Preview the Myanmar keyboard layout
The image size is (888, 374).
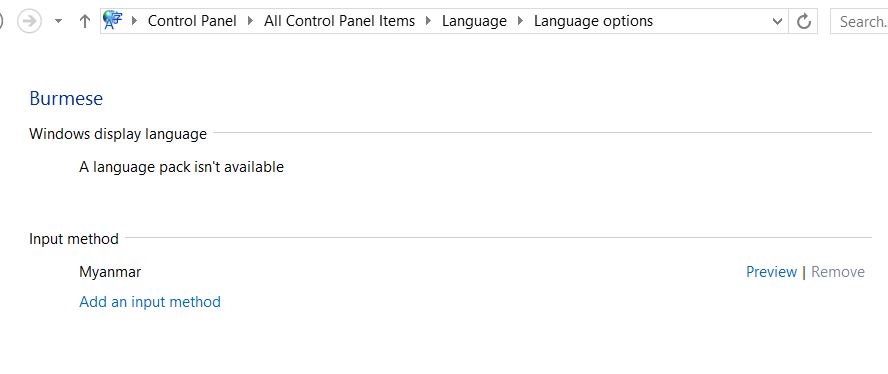[x=771, y=272]
